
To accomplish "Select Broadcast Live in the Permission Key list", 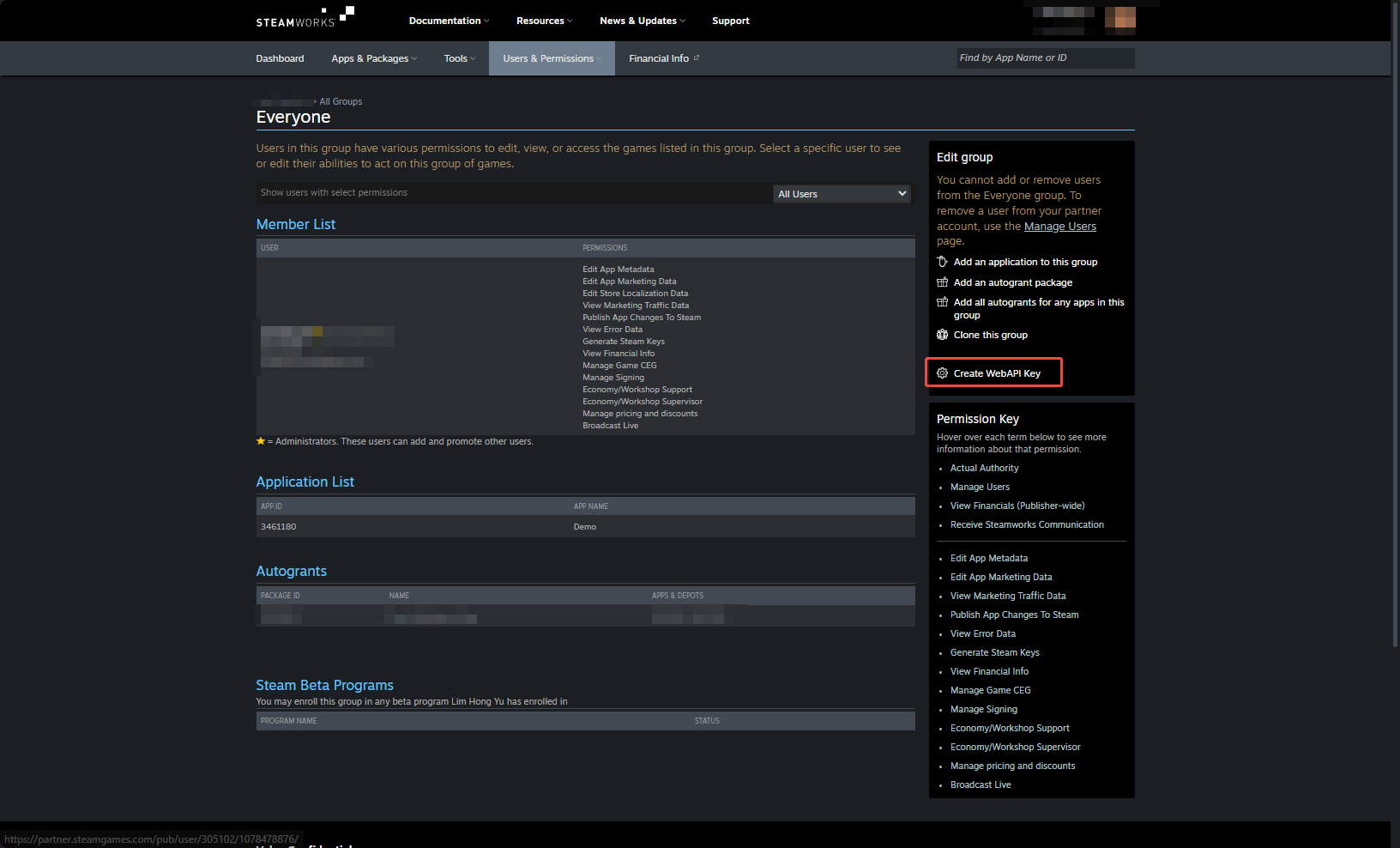I will (x=980, y=784).
